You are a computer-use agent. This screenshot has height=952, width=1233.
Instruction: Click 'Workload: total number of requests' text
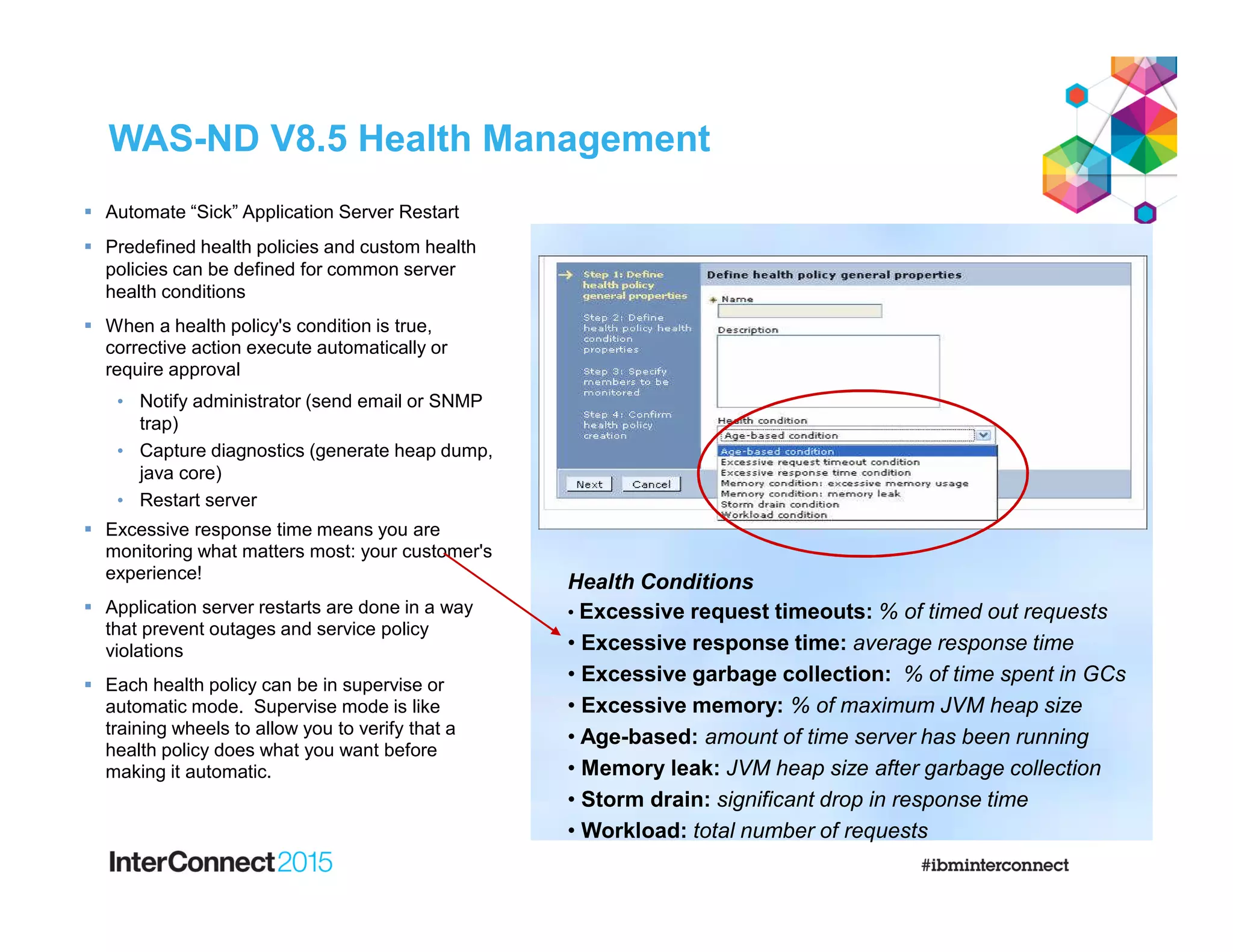(754, 830)
